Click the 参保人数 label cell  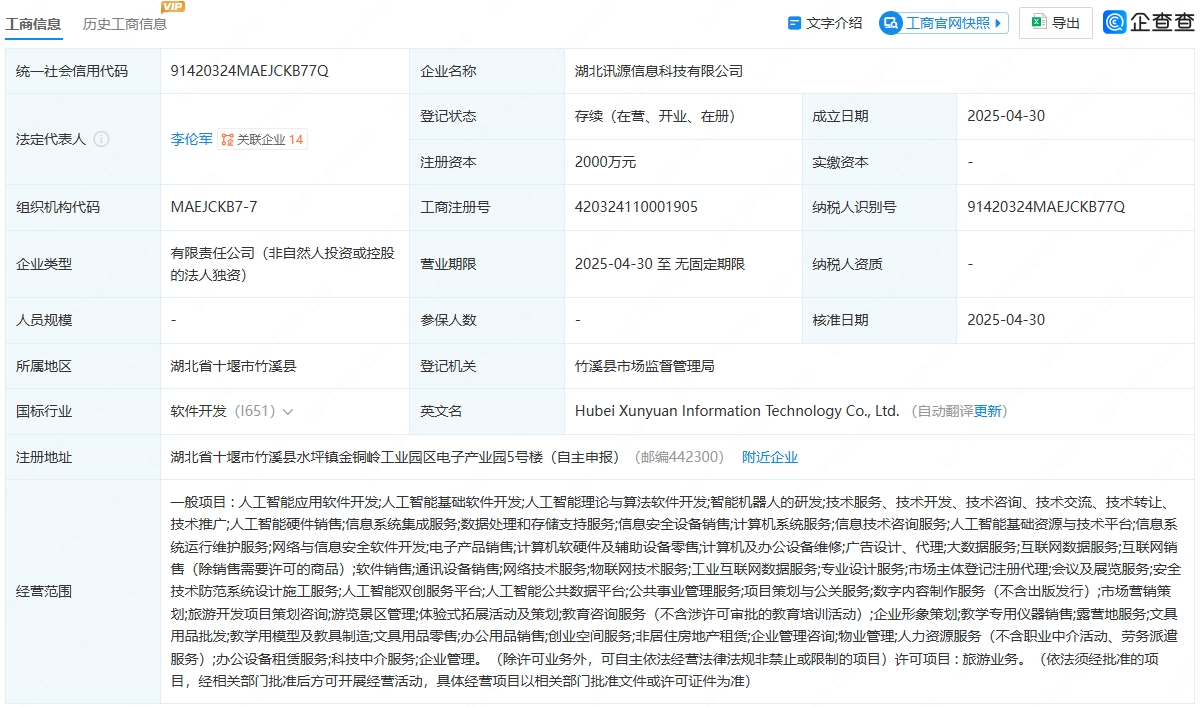(x=486, y=320)
